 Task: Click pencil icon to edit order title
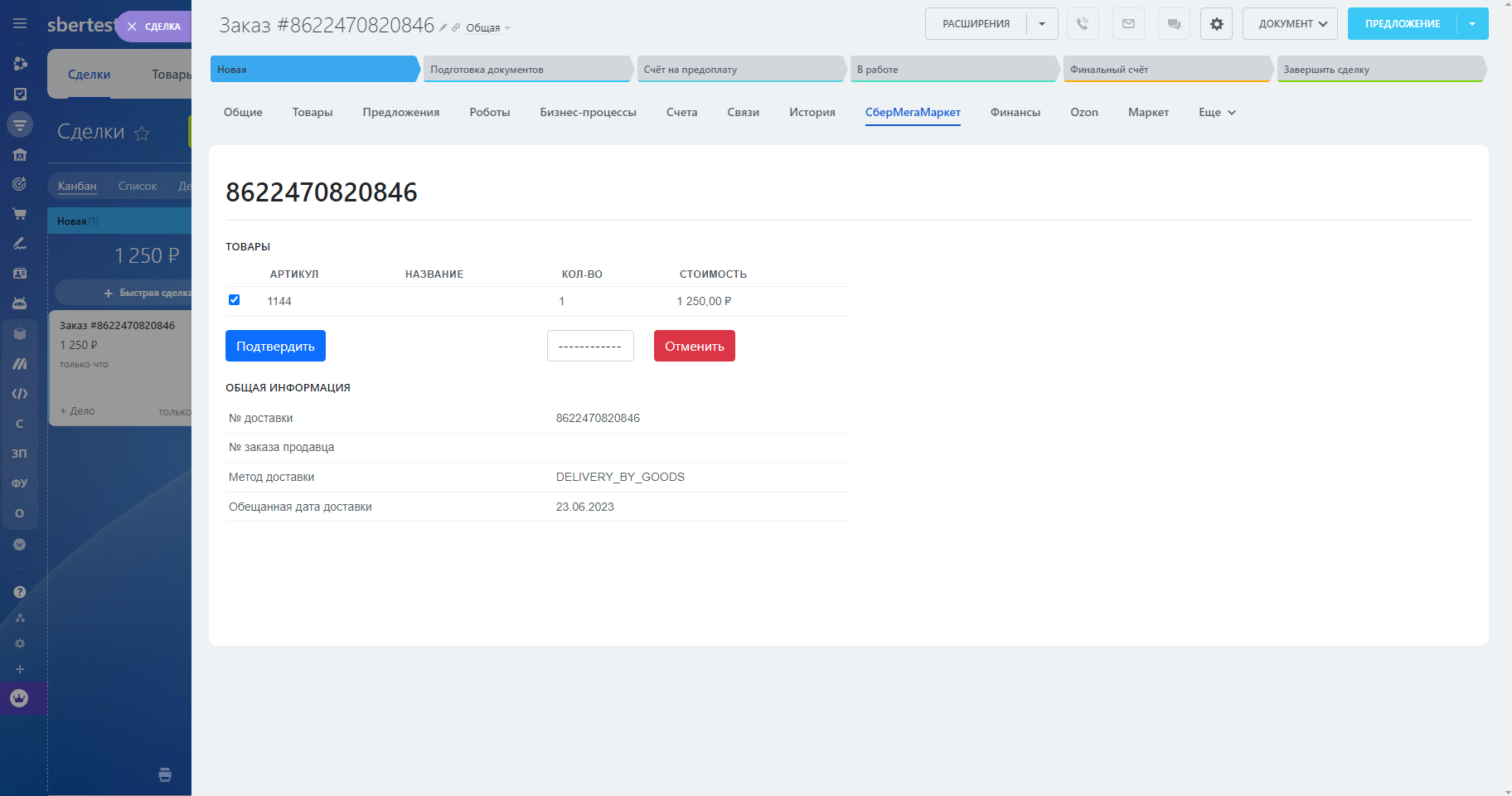[443, 28]
